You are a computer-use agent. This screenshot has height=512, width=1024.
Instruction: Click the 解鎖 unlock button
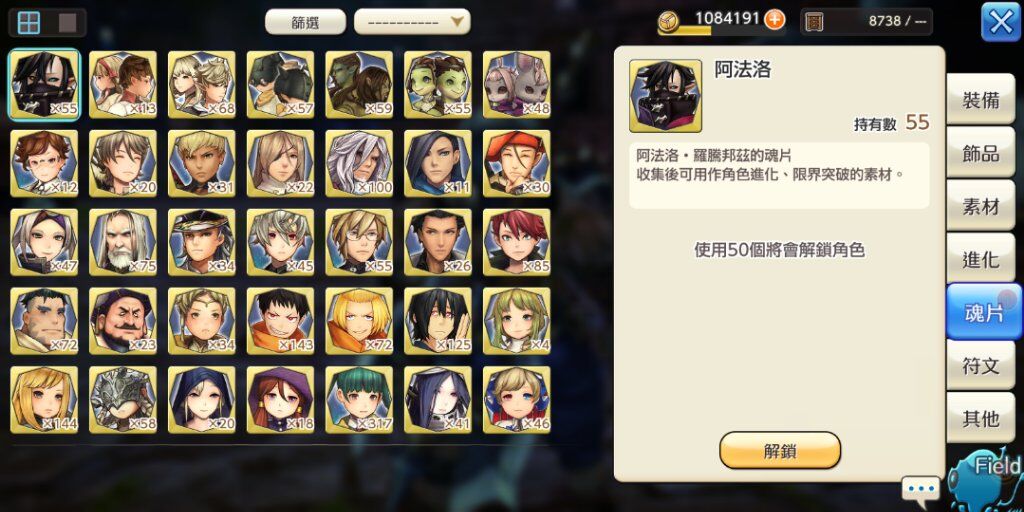point(780,451)
